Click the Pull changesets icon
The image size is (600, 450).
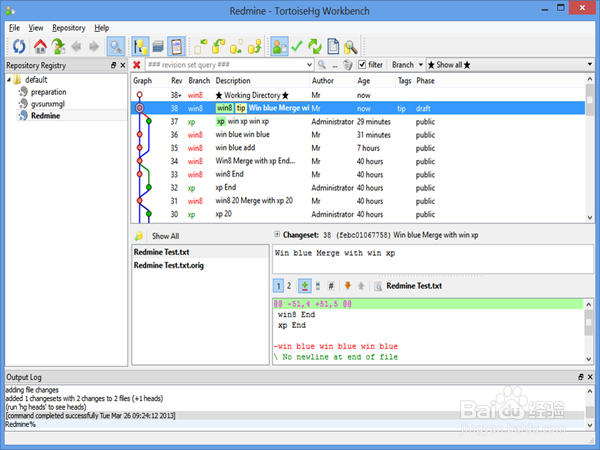click(x=218, y=47)
